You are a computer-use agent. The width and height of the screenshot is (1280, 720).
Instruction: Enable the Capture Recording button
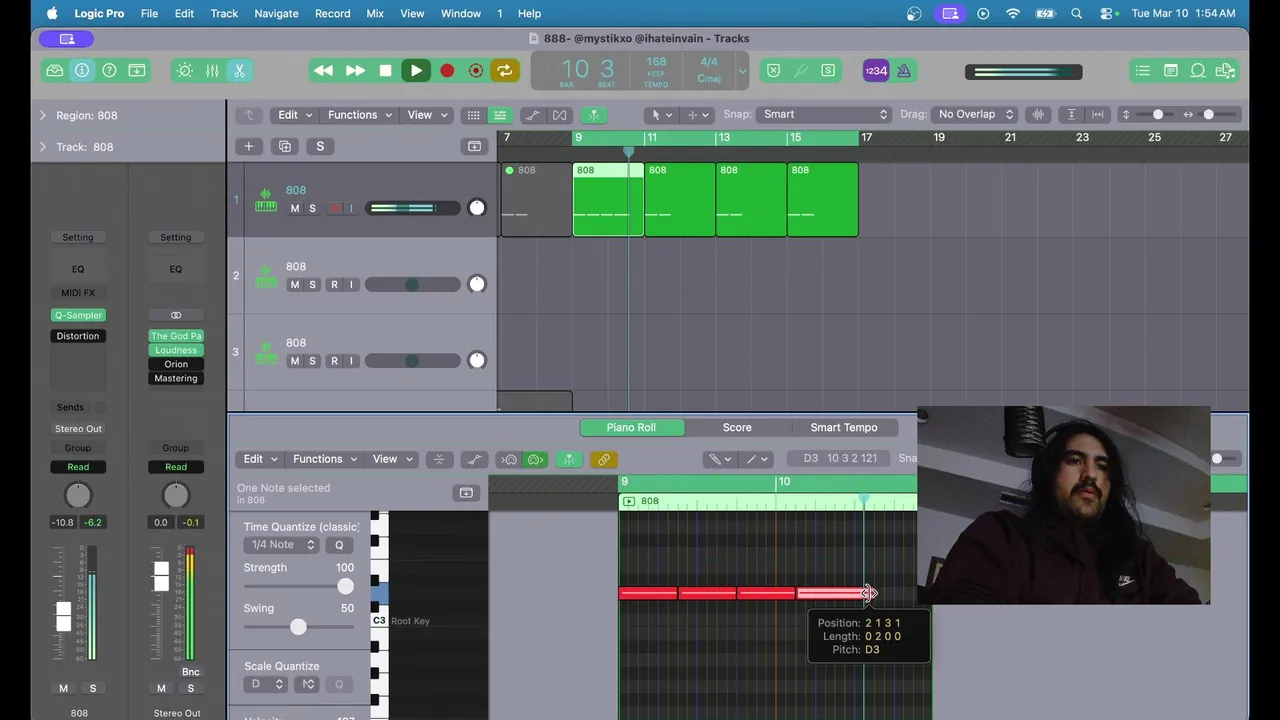coord(476,71)
